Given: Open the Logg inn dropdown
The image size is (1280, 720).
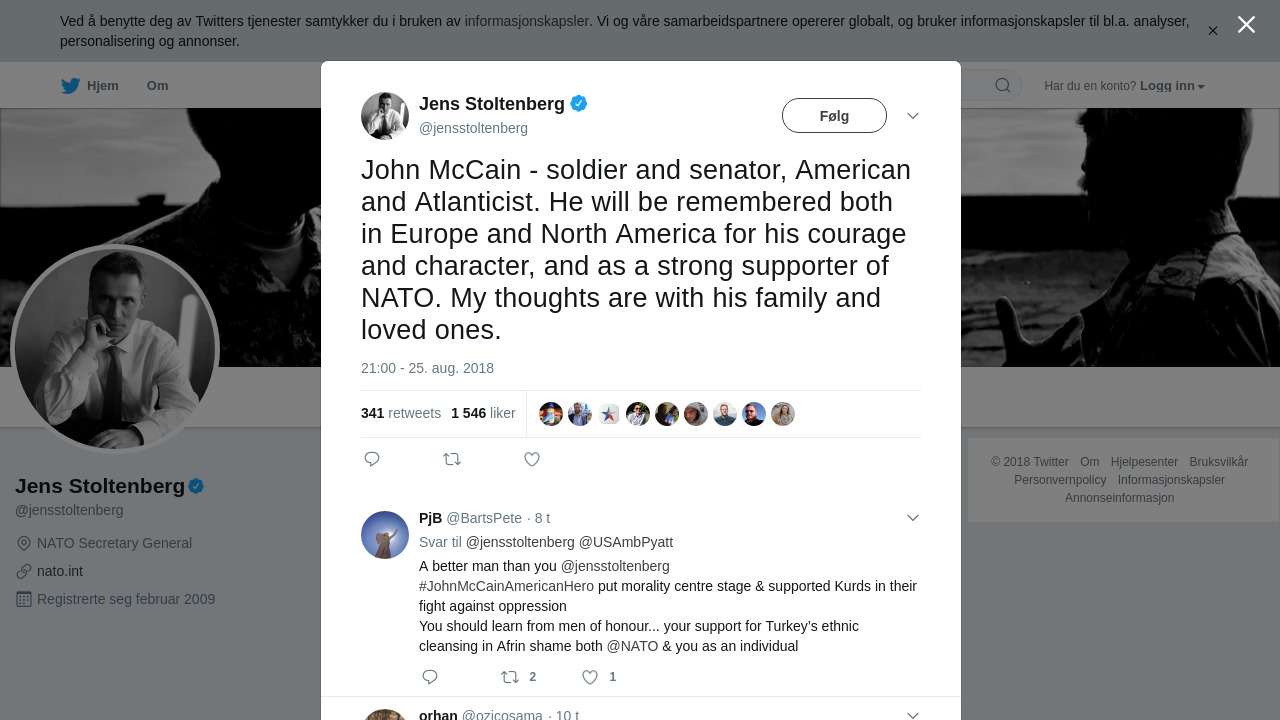Looking at the screenshot, I should click(1172, 86).
